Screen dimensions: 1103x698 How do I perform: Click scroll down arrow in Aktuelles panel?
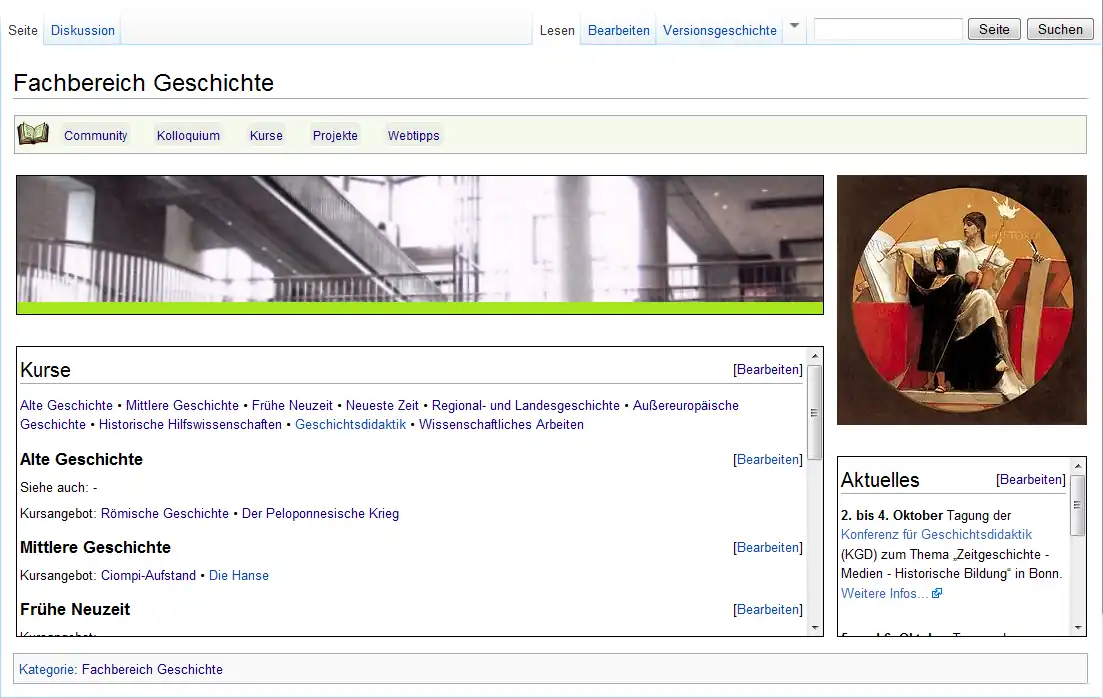pos(1077,628)
